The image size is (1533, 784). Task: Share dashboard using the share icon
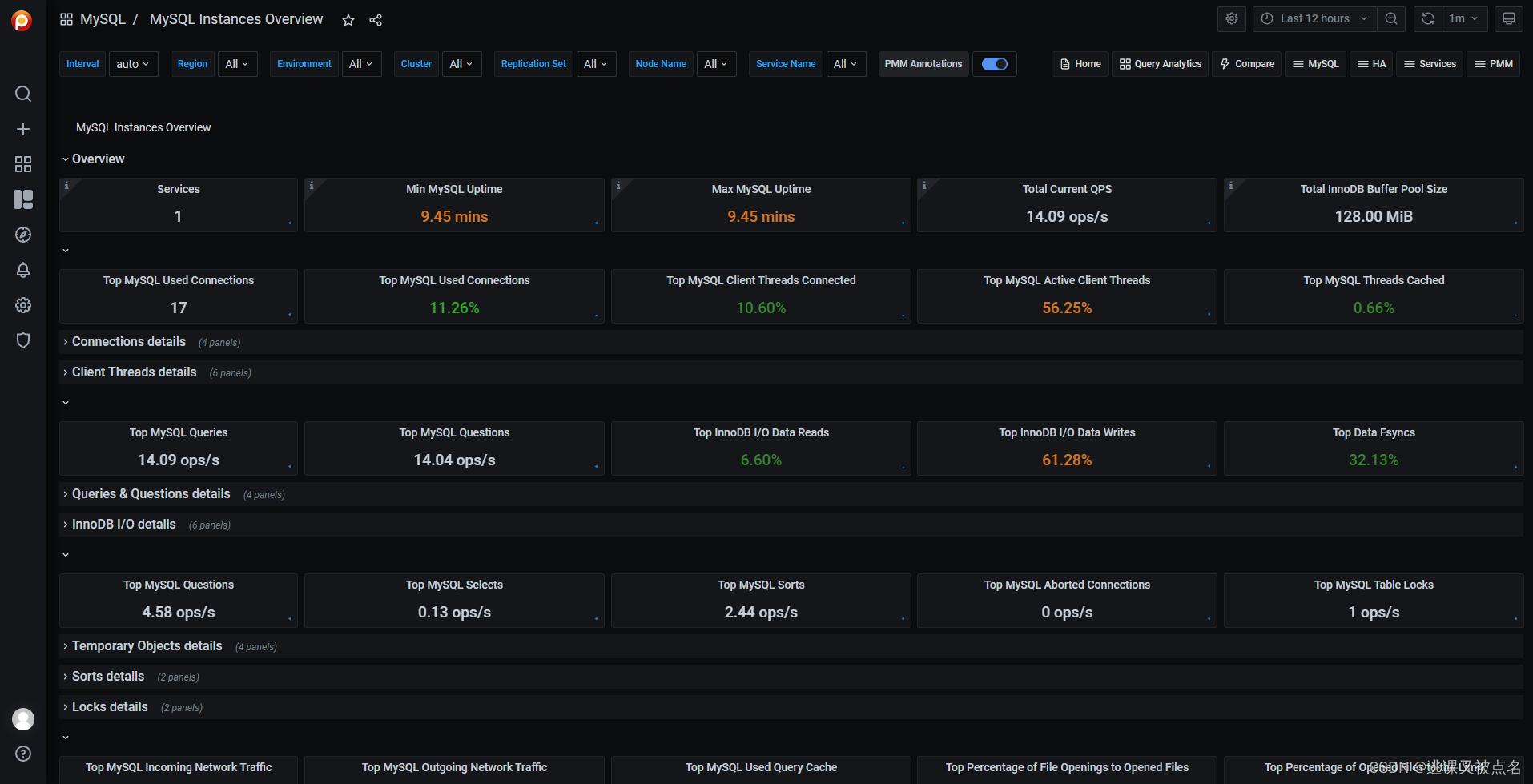click(376, 20)
